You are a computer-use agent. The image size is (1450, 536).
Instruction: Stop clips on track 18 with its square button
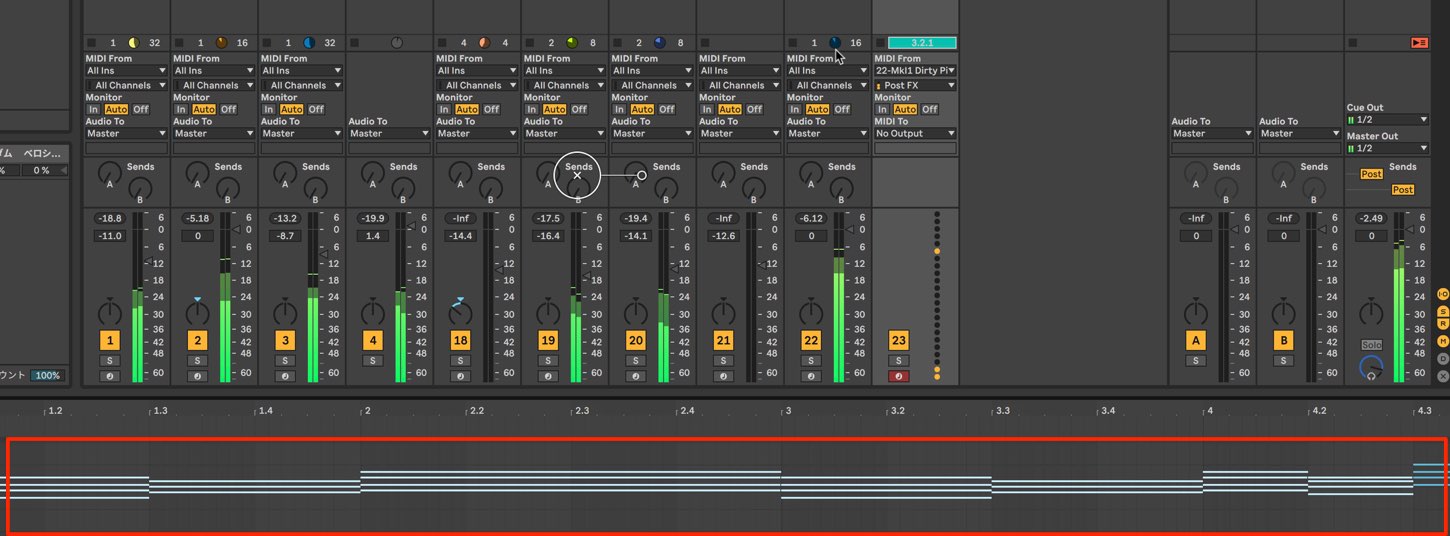click(441, 43)
